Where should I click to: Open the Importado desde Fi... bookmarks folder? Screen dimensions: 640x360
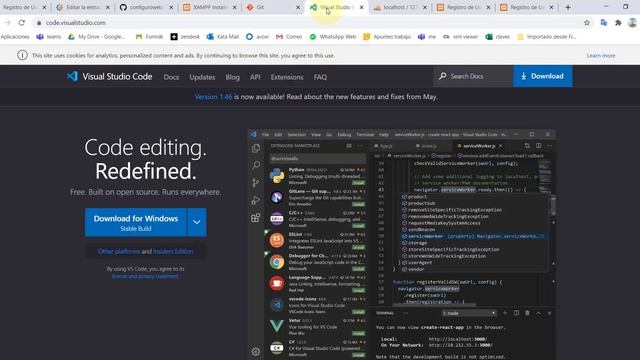pyautogui.click(x=547, y=37)
